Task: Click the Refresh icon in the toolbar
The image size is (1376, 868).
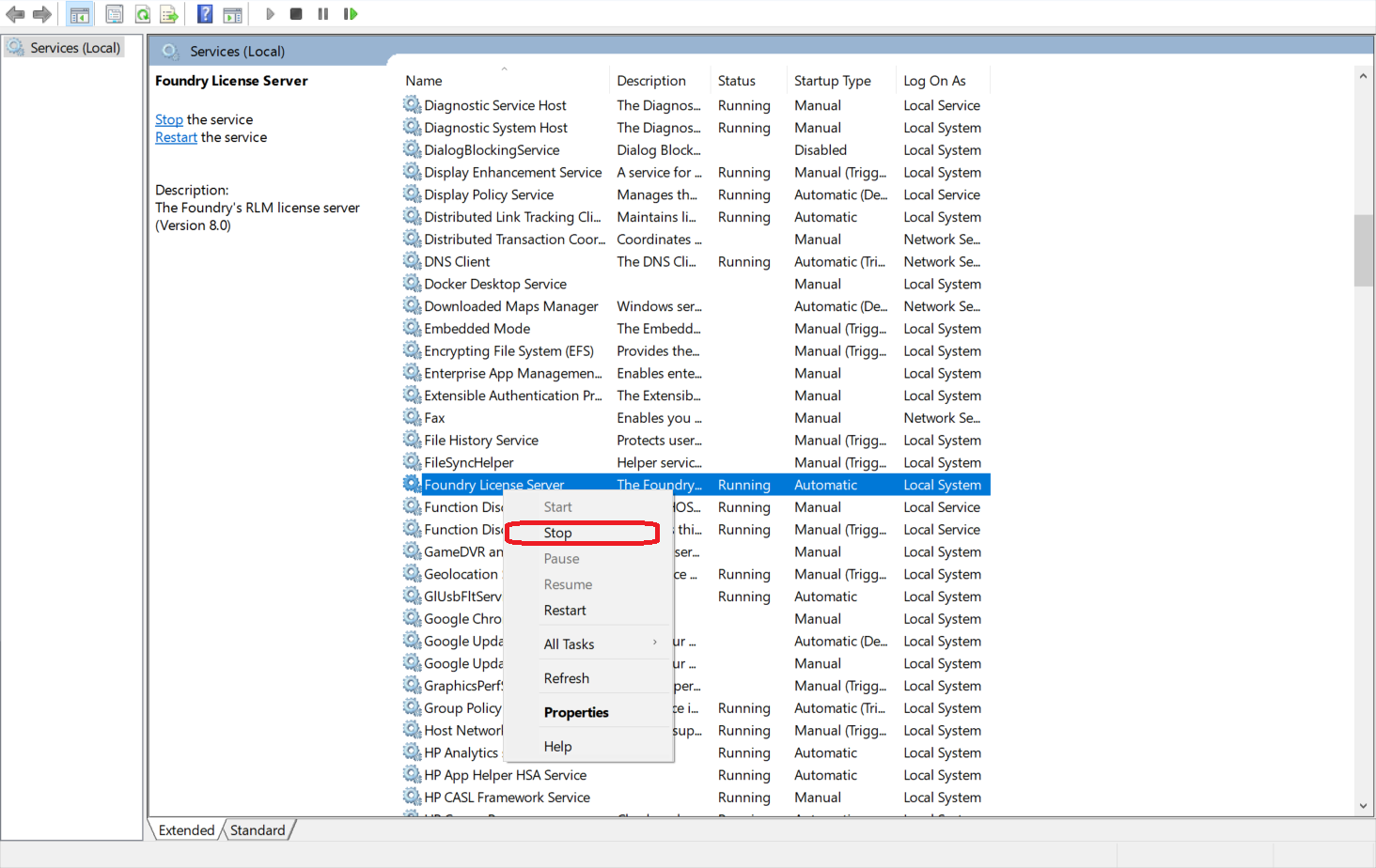Action: (142, 13)
